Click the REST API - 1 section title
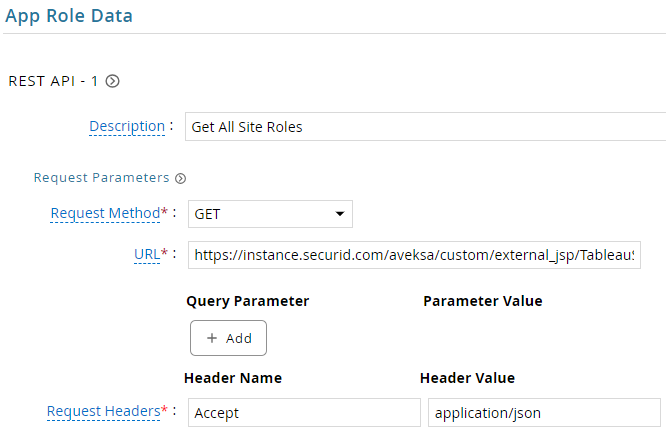The width and height of the screenshot is (666, 430). (x=53, y=81)
